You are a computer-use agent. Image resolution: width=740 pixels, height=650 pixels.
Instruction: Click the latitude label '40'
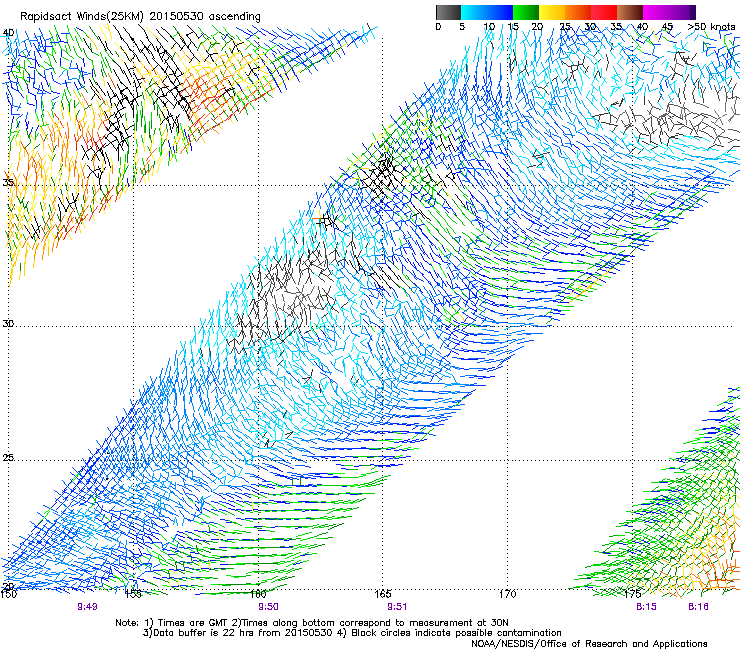click(8, 32)
